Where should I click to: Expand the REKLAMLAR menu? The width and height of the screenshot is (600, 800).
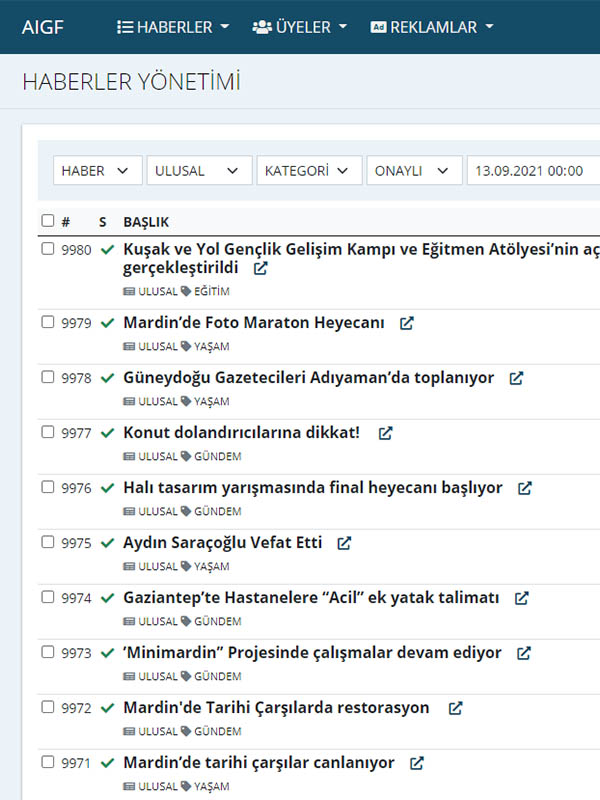tap(431, 27)
